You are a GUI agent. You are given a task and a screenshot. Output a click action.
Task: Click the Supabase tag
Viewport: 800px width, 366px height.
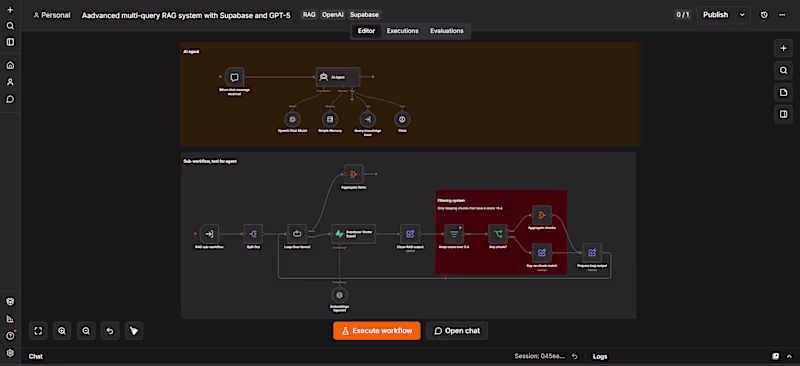[364, 15]
